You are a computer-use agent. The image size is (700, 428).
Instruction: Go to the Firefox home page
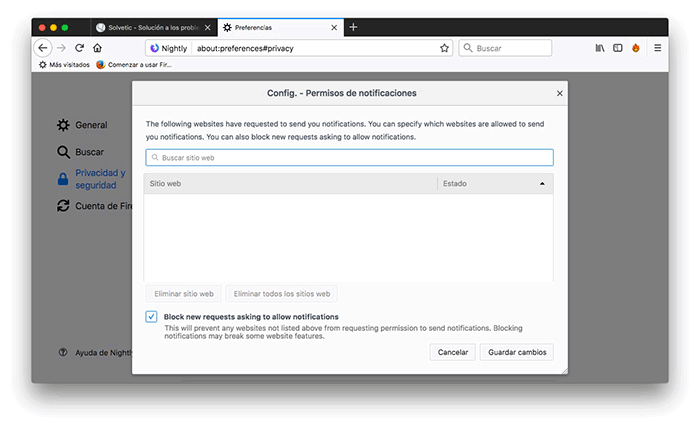point(97,47)
